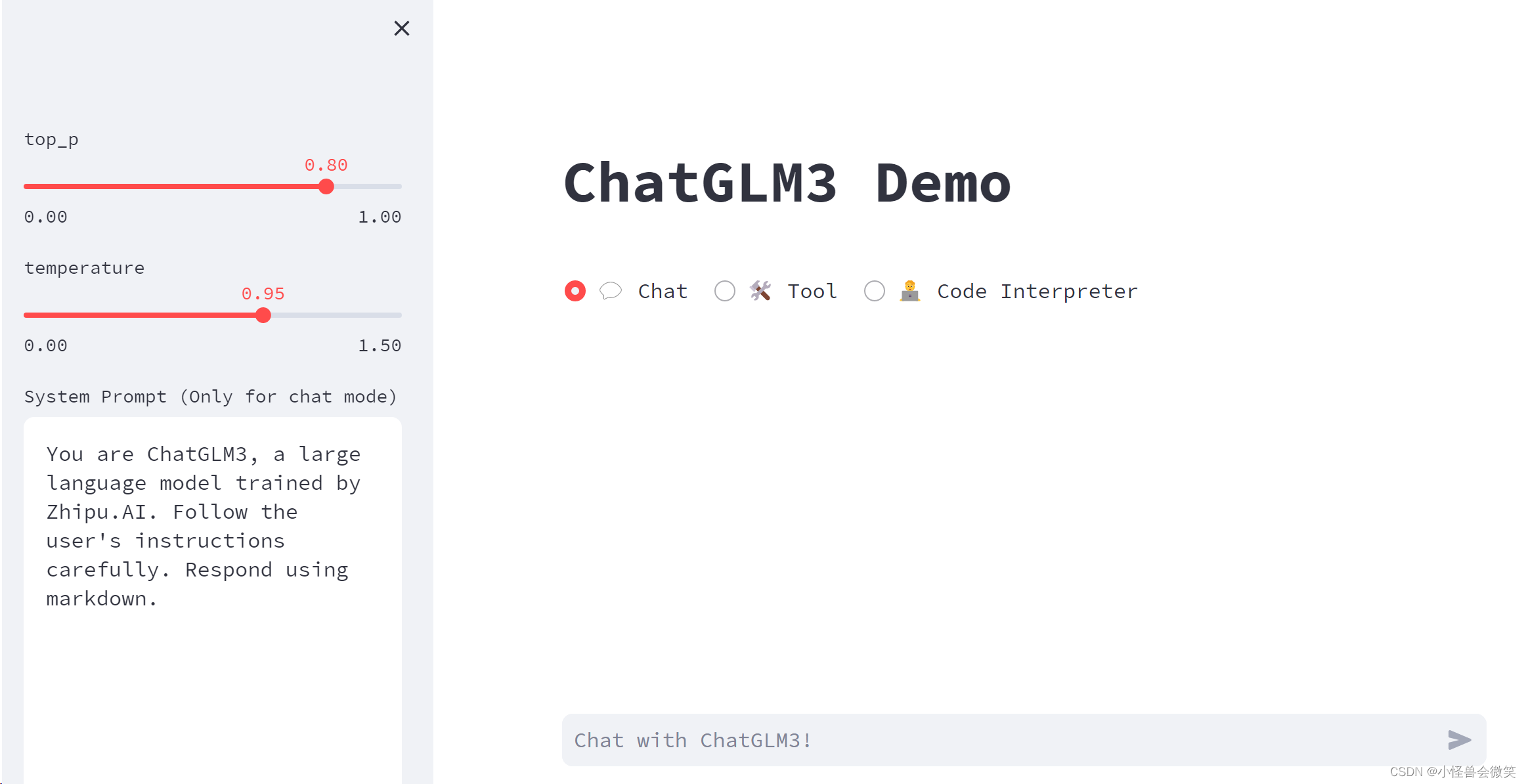Click the temperature label
This screenshot has height=784, width=1526.
pyautogui.click(x=85, y=268)
